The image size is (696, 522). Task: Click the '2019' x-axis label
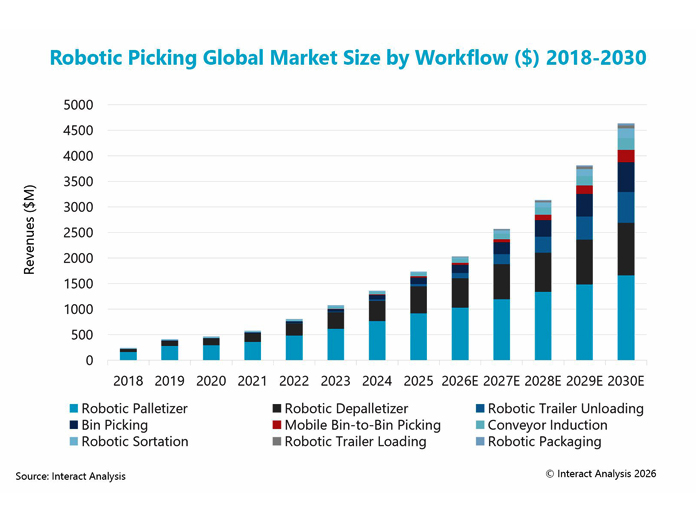(x=170, y=381)
